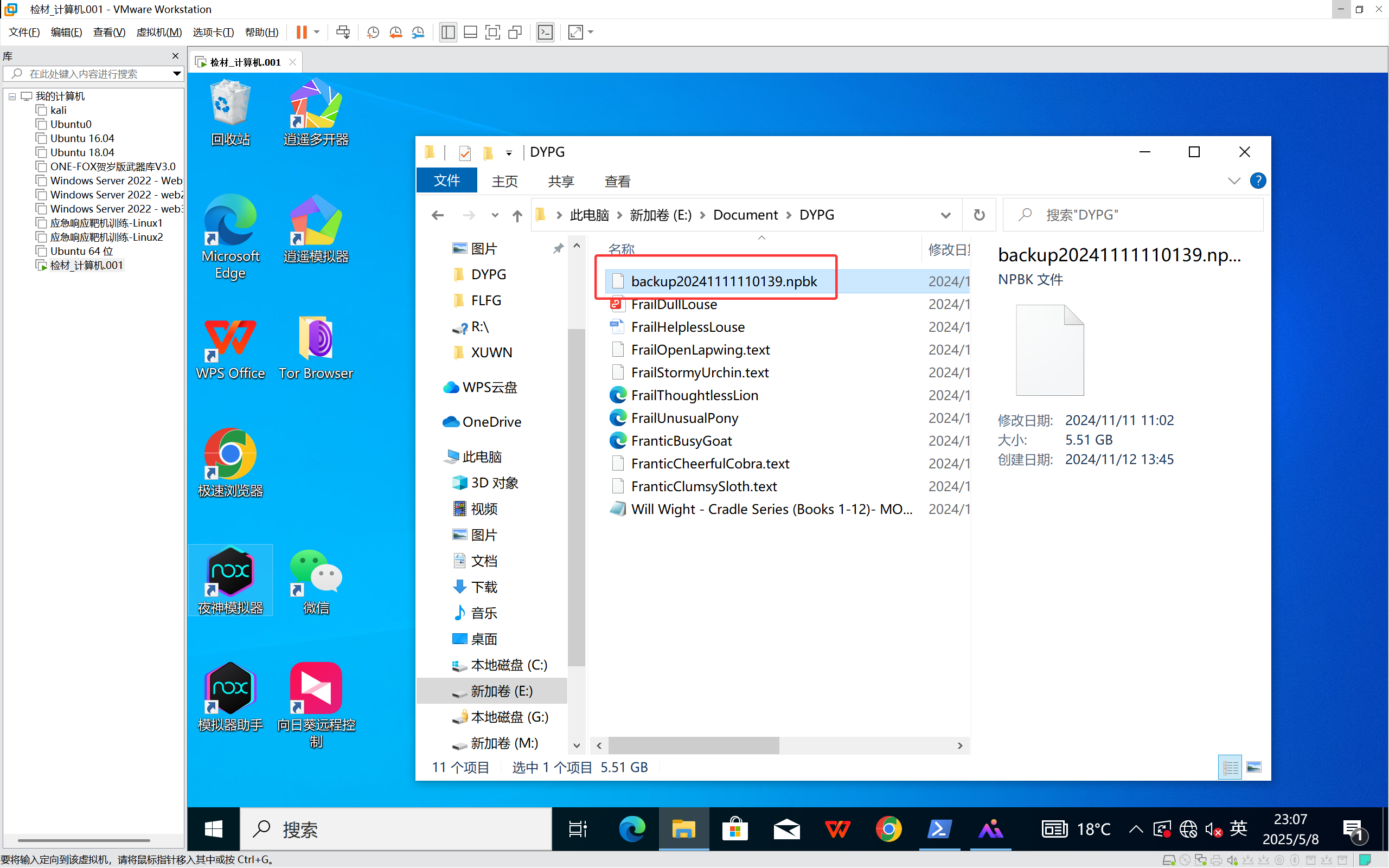1389x868 pixels.
Task: Open the 虚拟机(M) menu
Action: (158, 32)
